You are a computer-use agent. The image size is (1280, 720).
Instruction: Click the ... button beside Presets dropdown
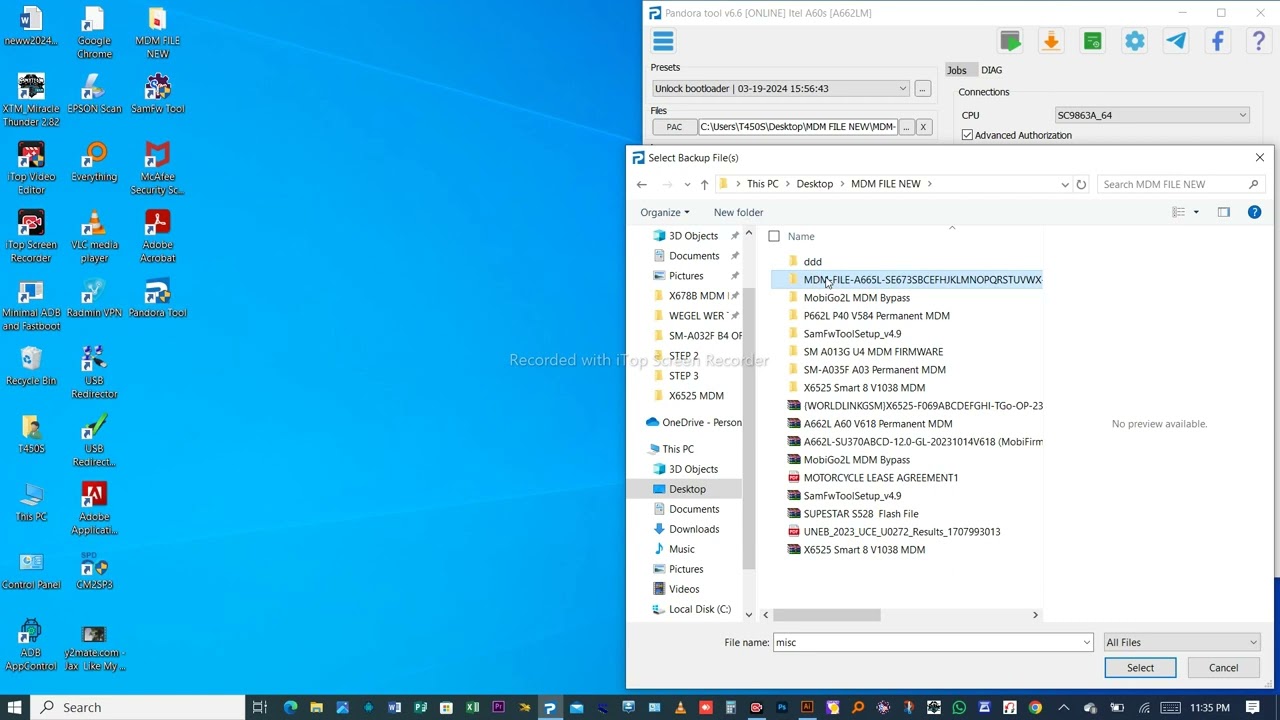pyautogui.click(x=922, y=89)
